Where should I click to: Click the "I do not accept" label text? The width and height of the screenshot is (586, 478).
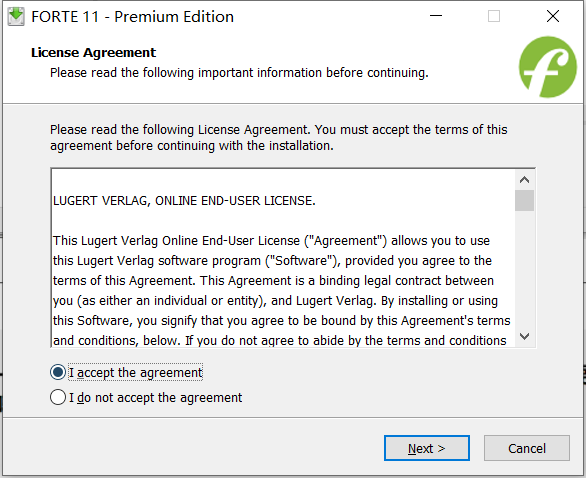155,398
